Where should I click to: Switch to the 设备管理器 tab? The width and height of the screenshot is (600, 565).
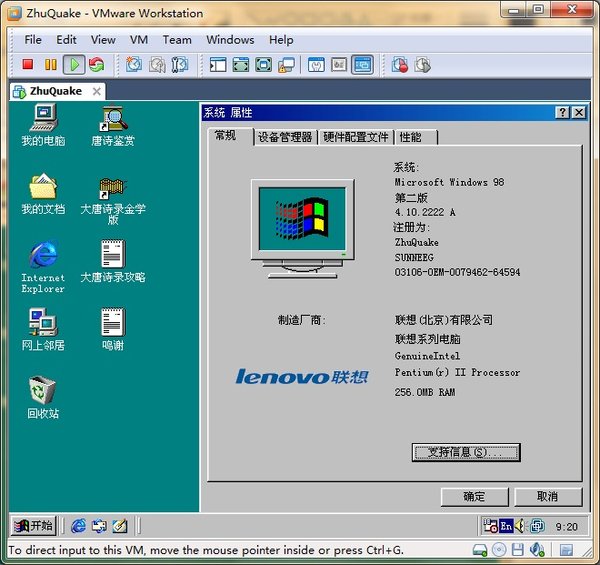[x=285, y=137]
